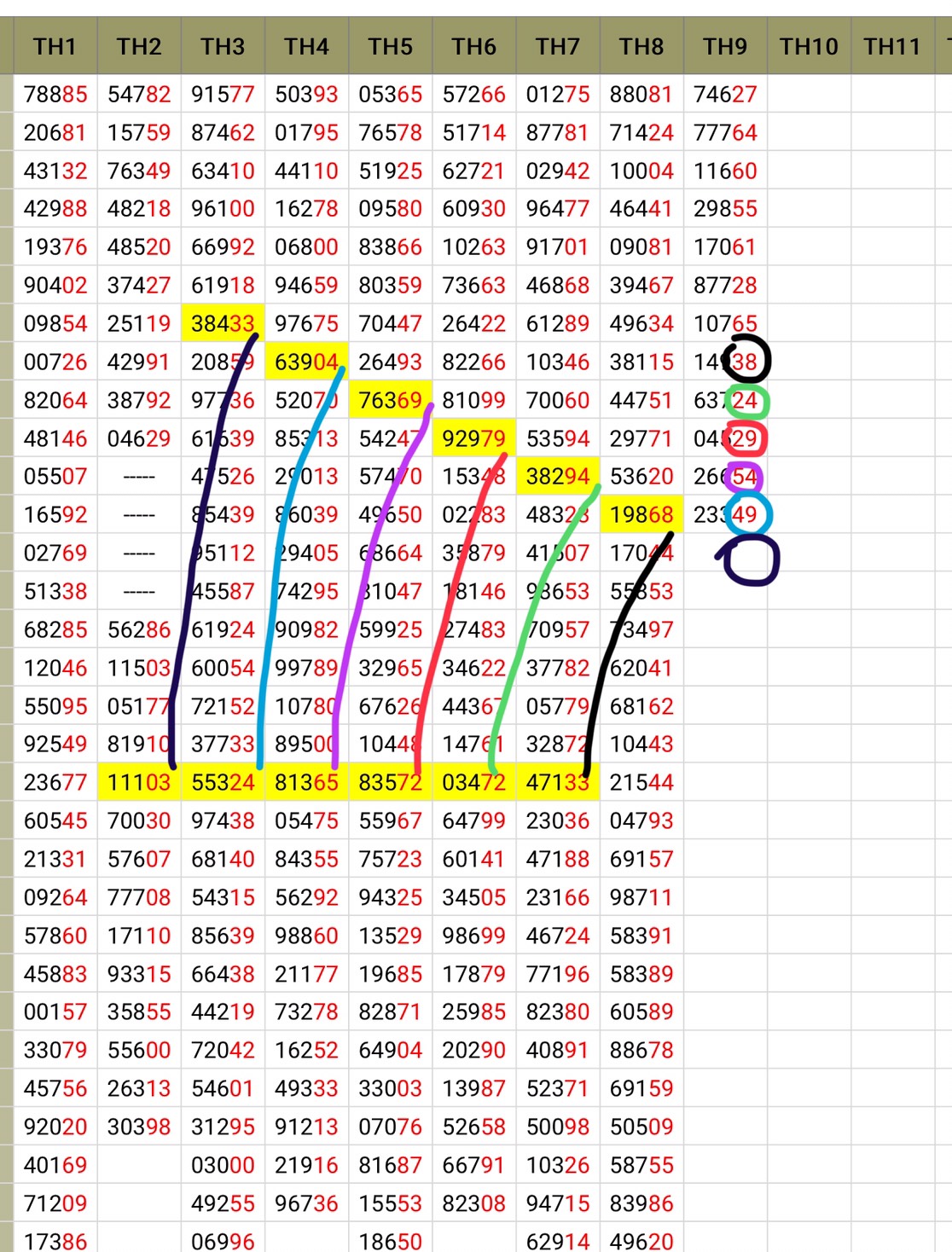Select cell 17061 in TH9
The height and width of the screenshot is (1252, 952).
(x=724, y=246)
